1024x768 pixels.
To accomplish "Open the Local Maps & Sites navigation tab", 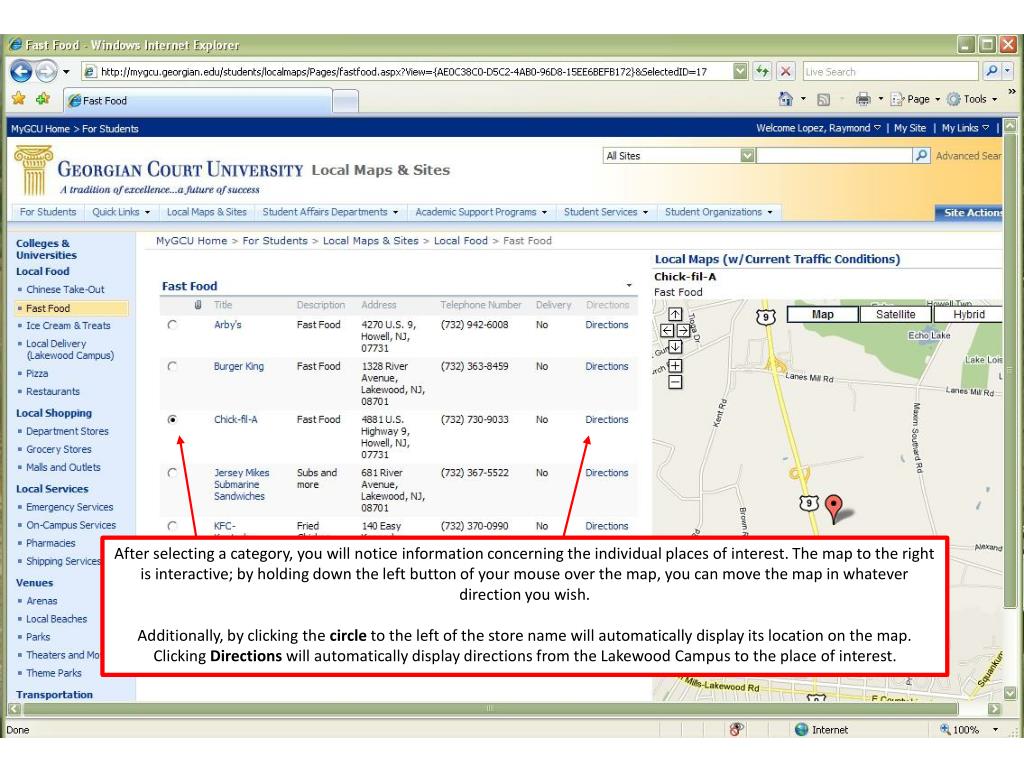I will click(207, 212).
